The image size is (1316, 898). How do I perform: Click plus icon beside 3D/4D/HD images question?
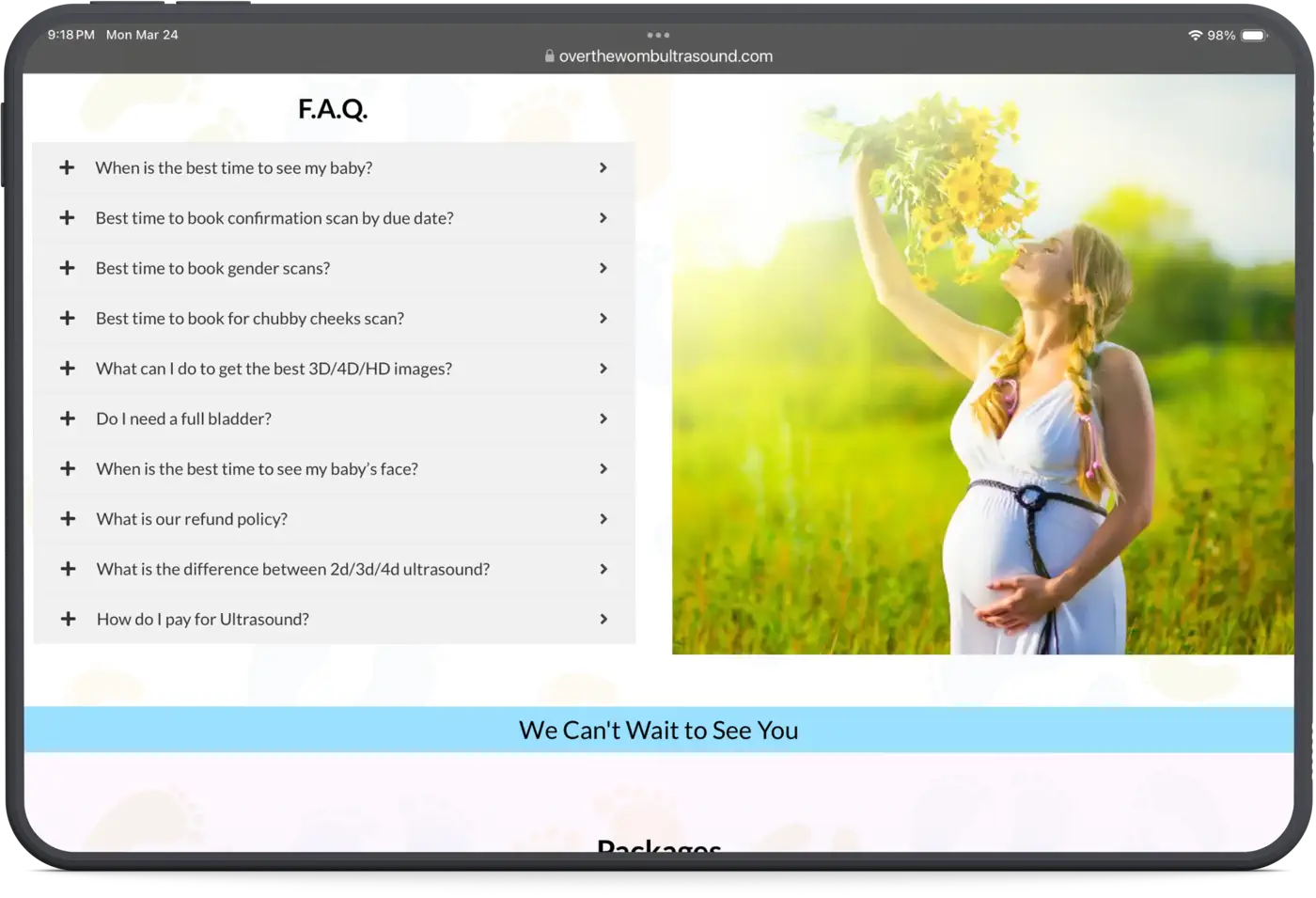coord(68,369)
